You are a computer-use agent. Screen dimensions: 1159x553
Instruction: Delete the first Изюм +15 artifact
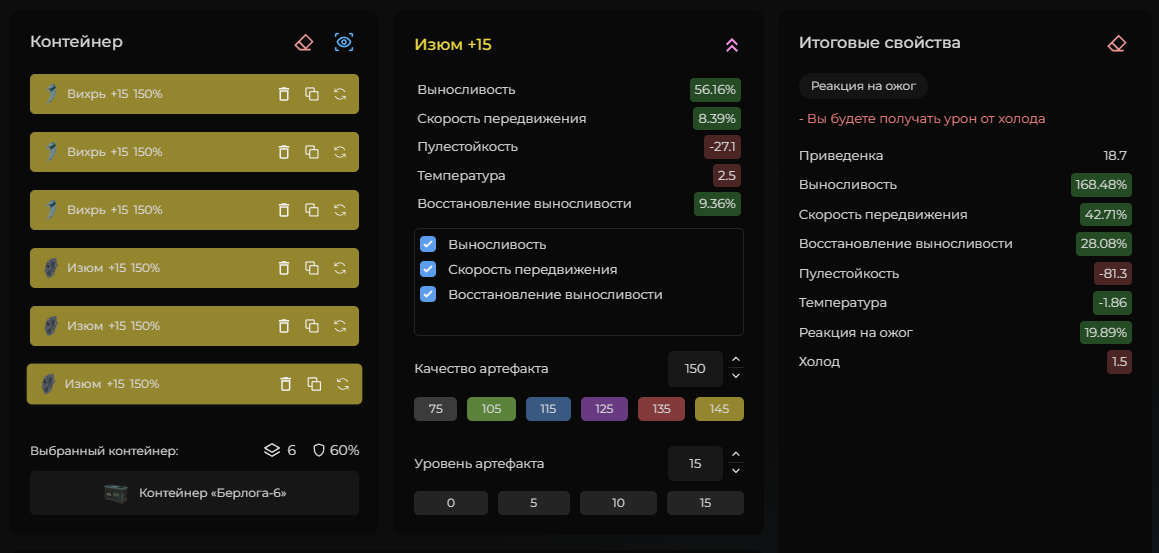point(284,268)
